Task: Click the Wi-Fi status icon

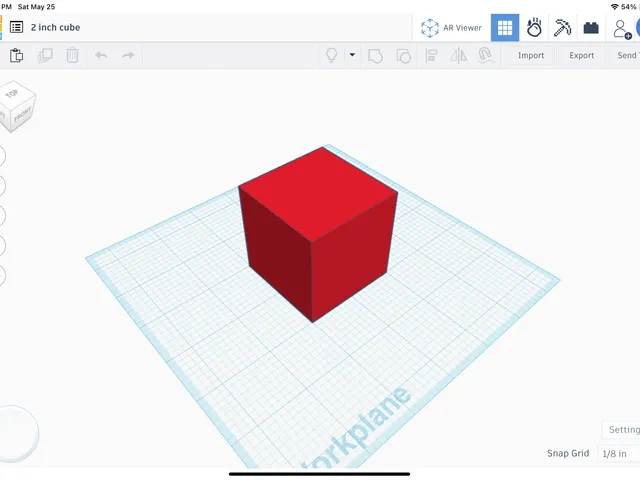Action: (614, 7)
